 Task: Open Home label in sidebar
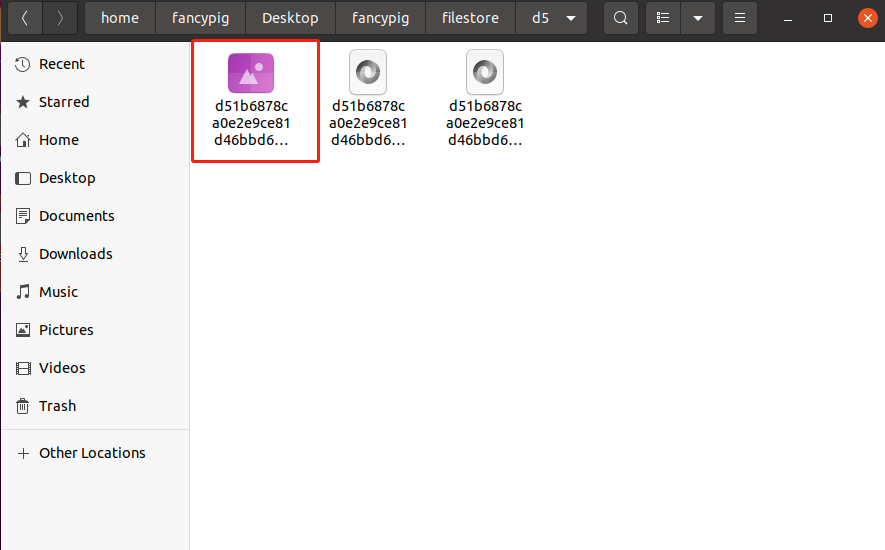point(59,140)
